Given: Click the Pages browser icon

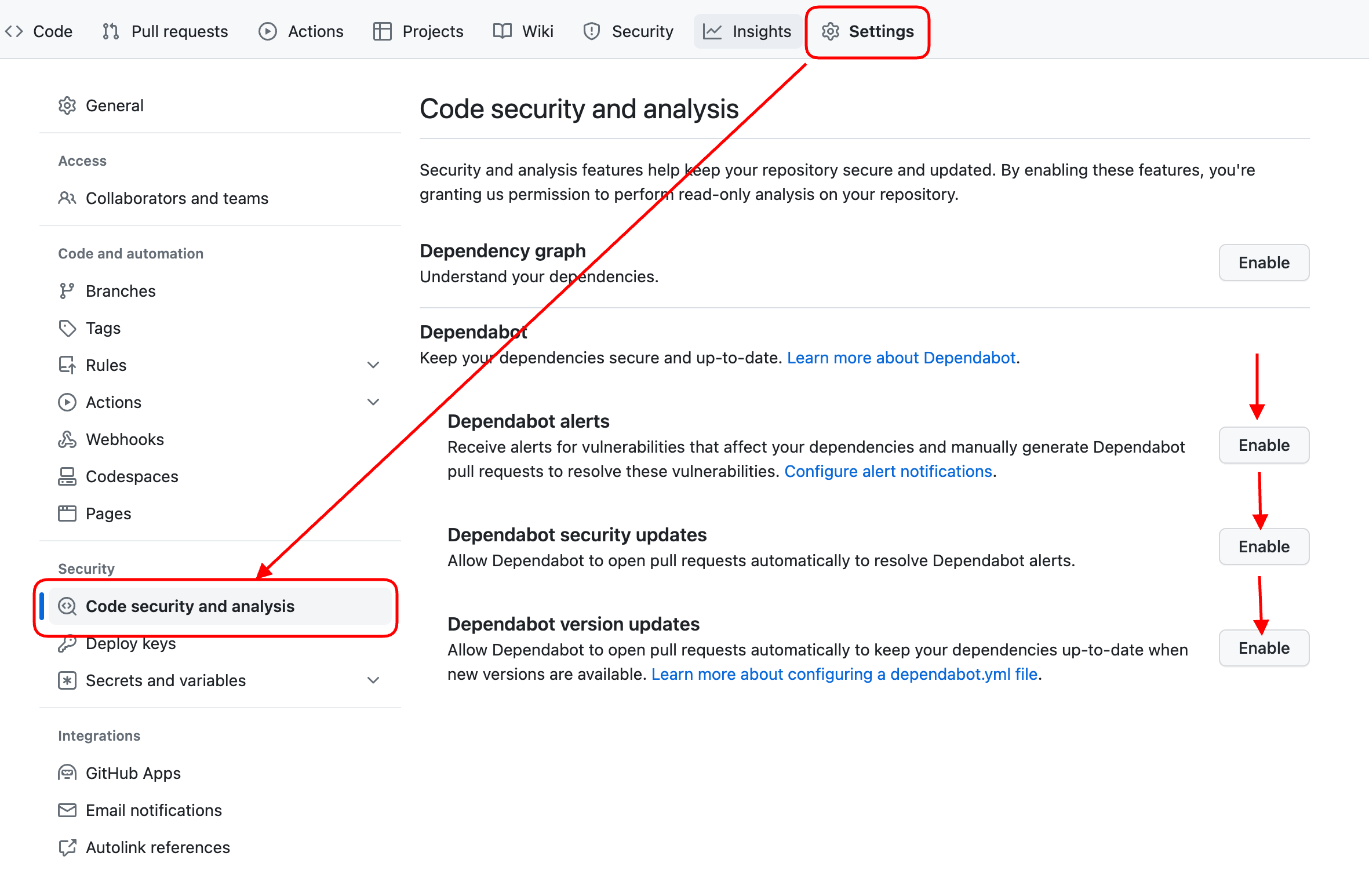Looking at the screenshot, I should [x=67, y=513].
